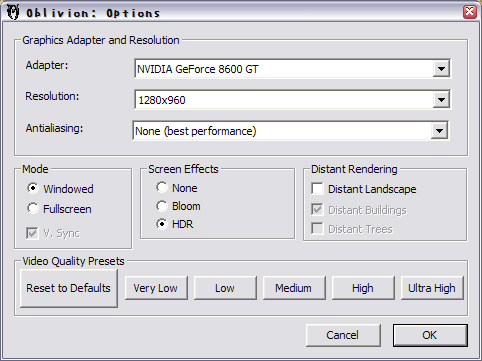The image size is (482, 361).
Task: Expand the Resolution dropdown arrow
Action: (x=441, y=100)
